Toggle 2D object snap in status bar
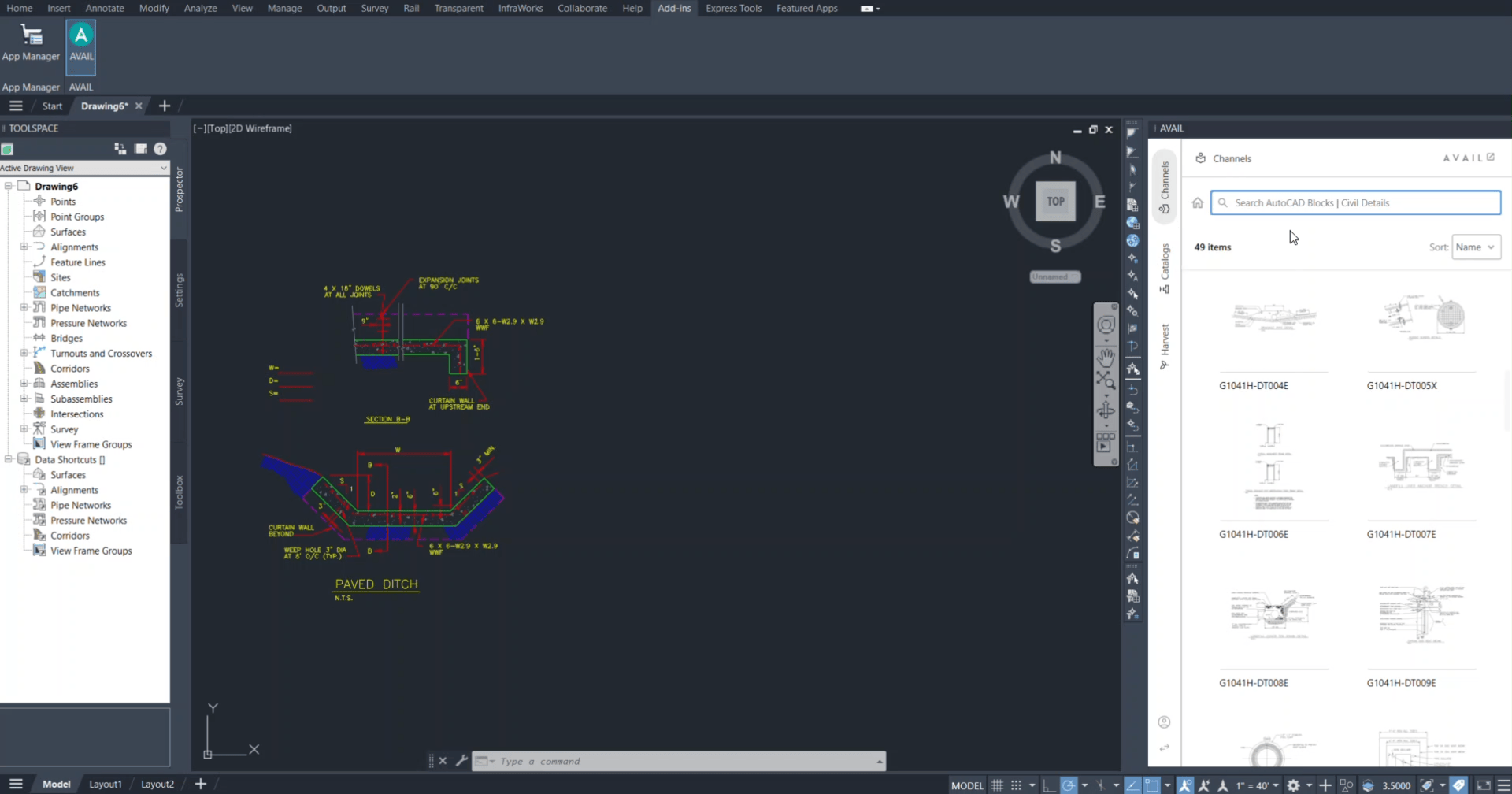1512x794 pixels. point(1151,785)
